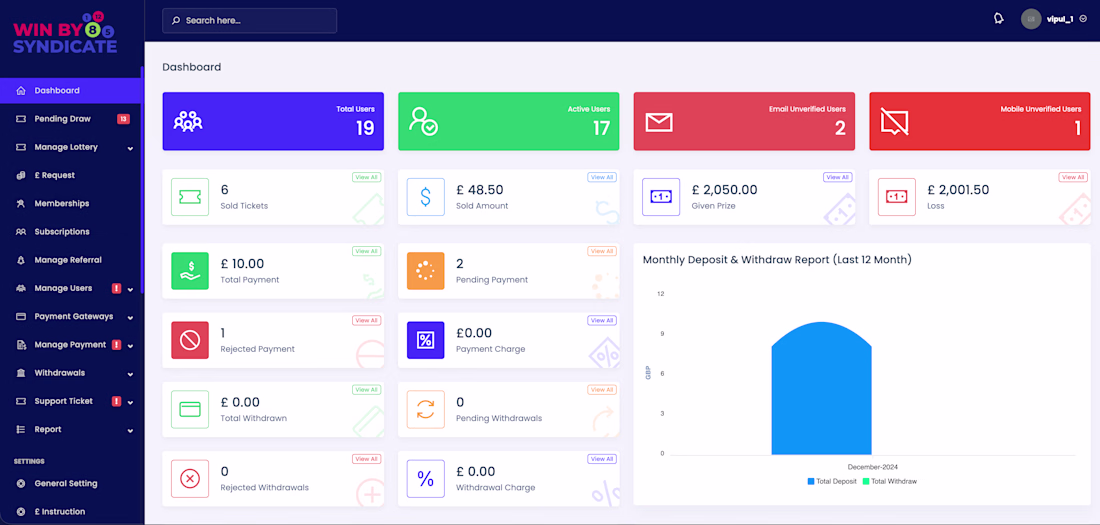This screenshot has width=1100, height=525.
Task: Expand Manage Users submenu chevron
Action: (x=130, y=289)
